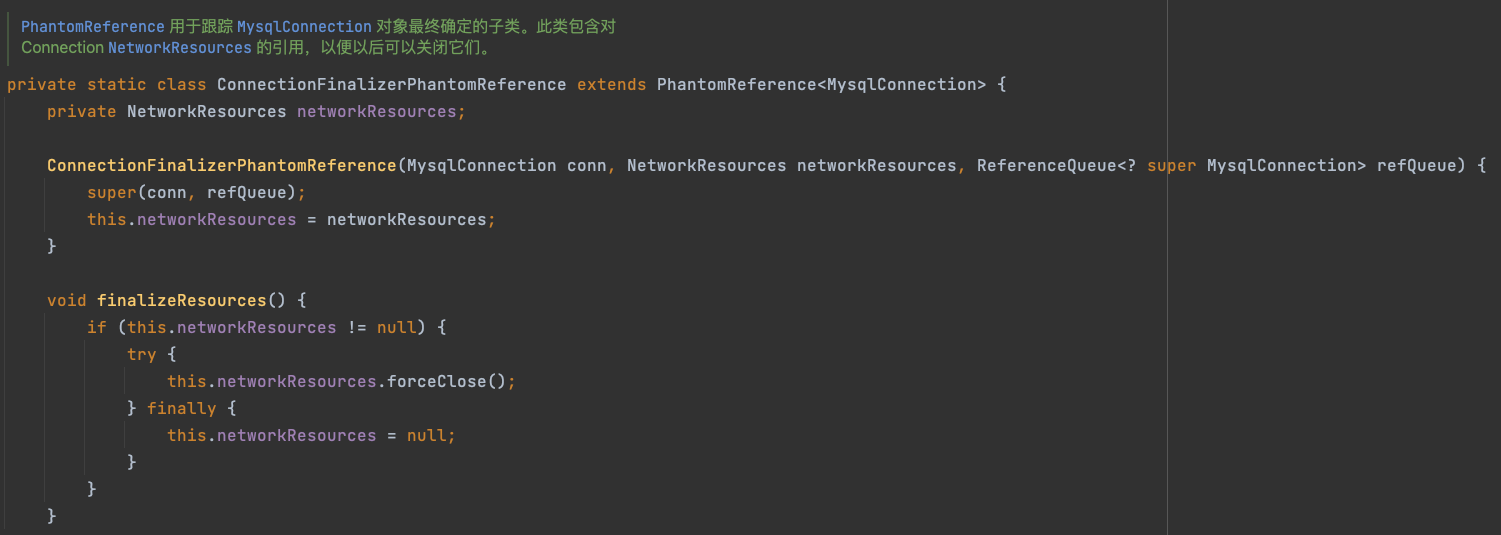Click the if keyword of the null check
The height and width of the screenshot is (535, 1501).
[96, 327]
